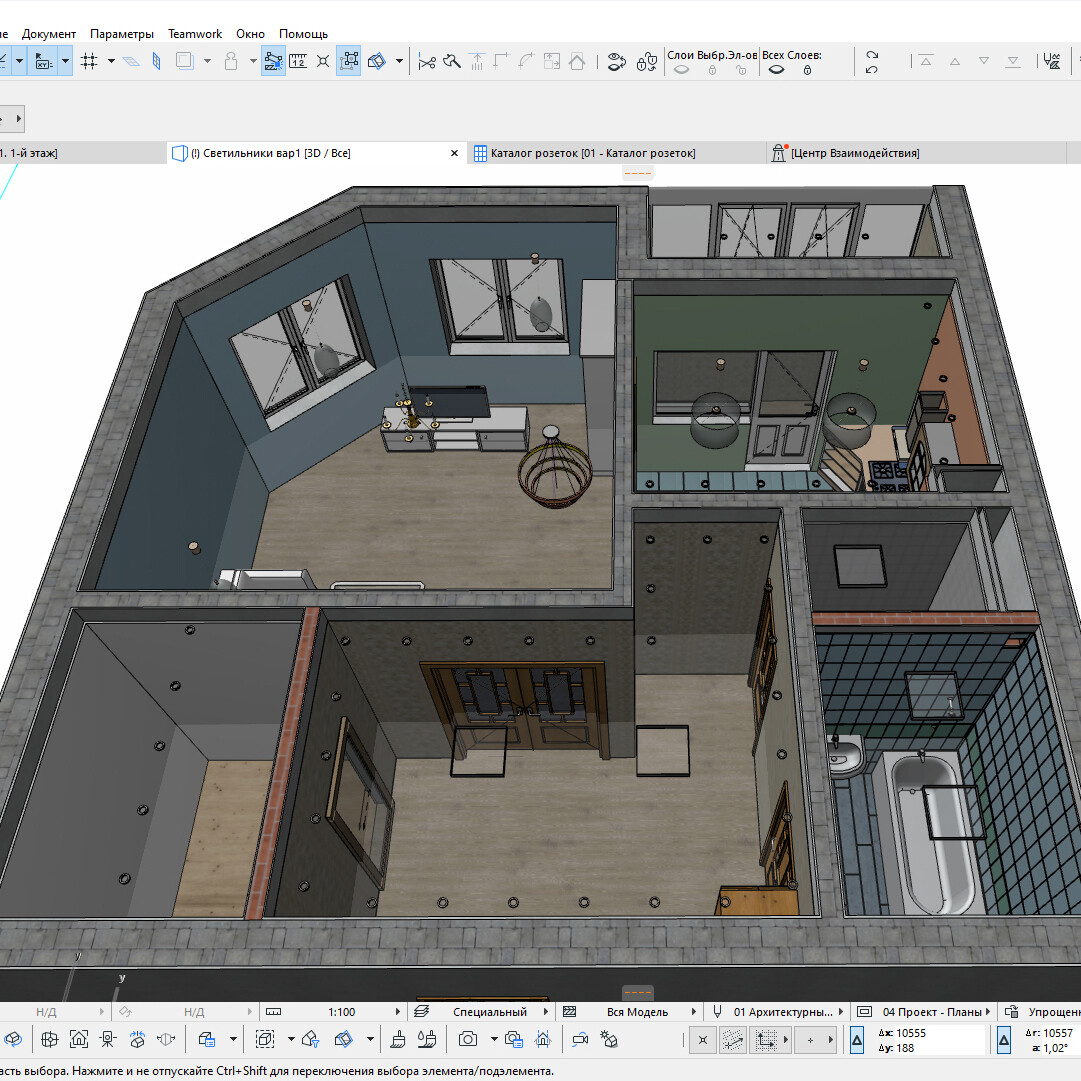This screenshot has width=1081, height=1081.
Task: Close the Светильники вар1 3D tab
Action: click(x=454, y=153)
